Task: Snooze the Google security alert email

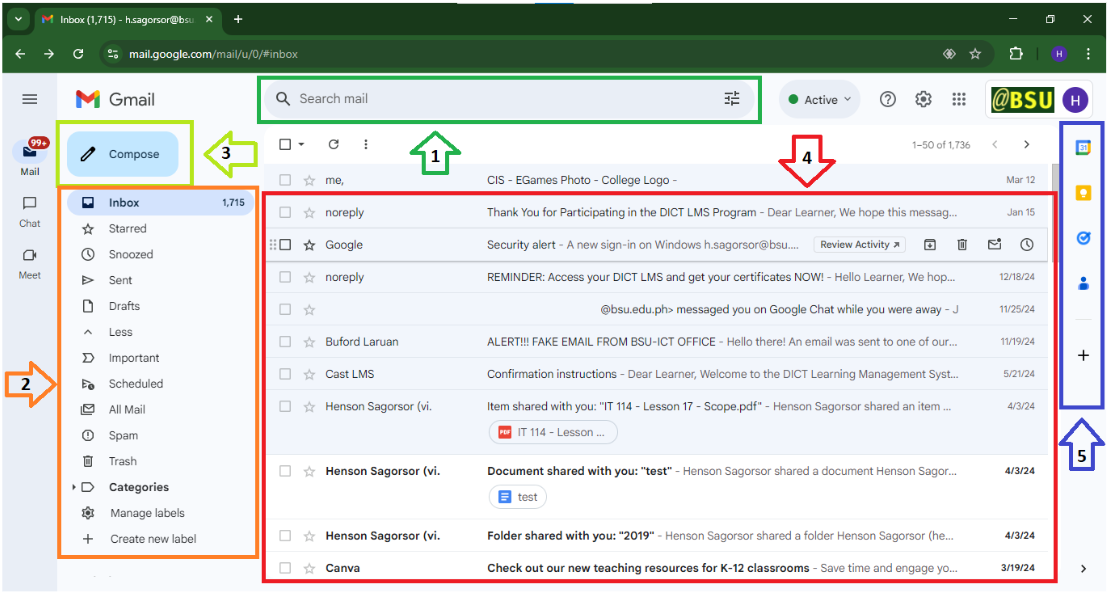Action: tap(1027, 244)
